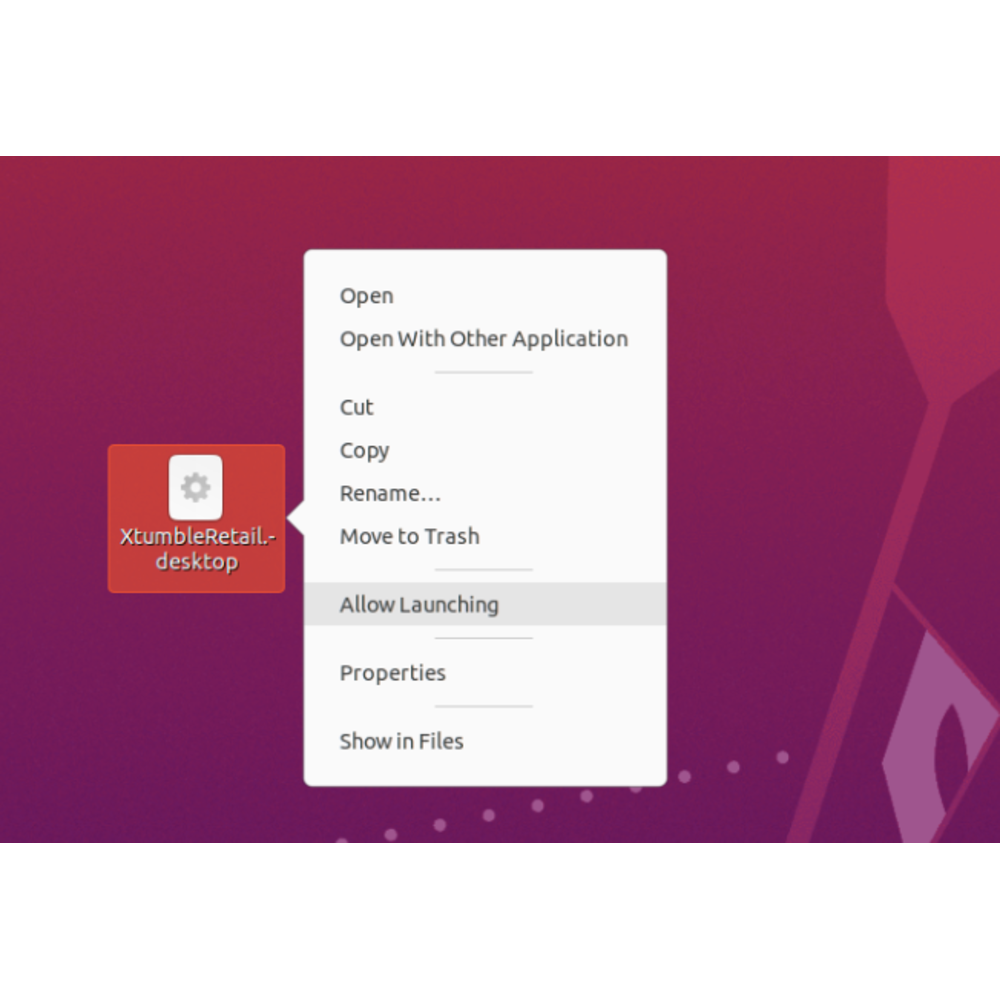Move the file to Trash
Image resolution: width=1000 pixels, height=1000 pixels.
409,536
